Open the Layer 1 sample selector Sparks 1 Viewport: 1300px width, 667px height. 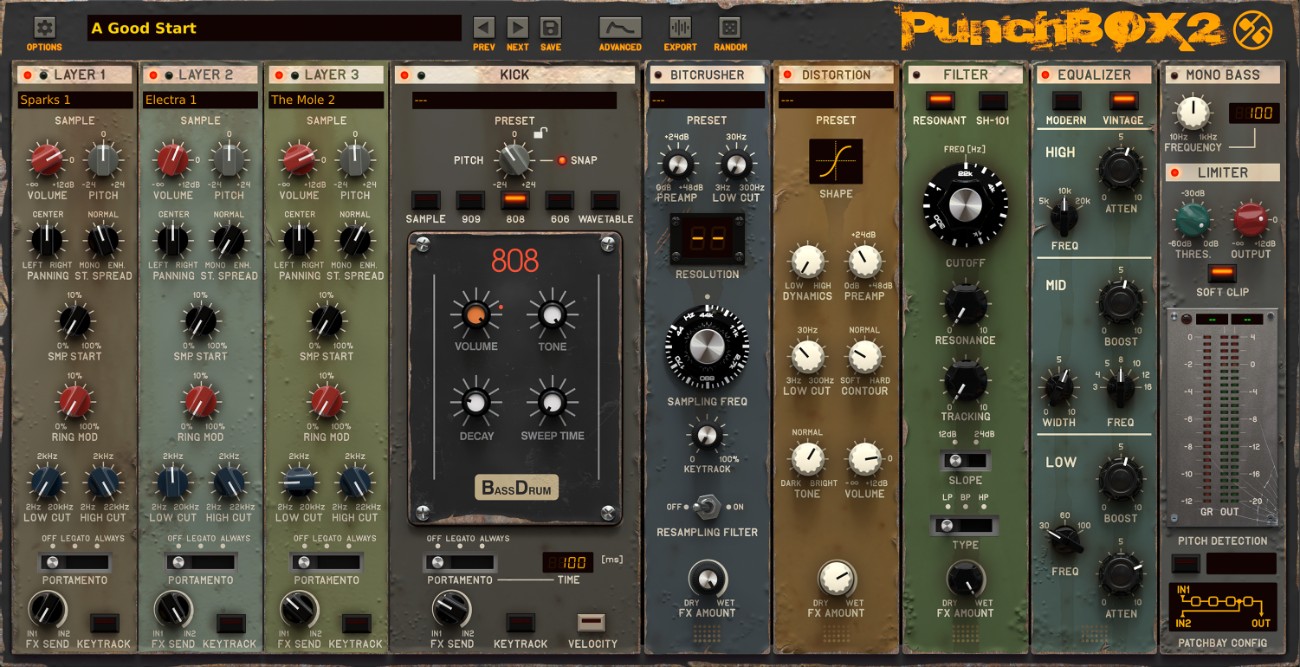(75, 100)
